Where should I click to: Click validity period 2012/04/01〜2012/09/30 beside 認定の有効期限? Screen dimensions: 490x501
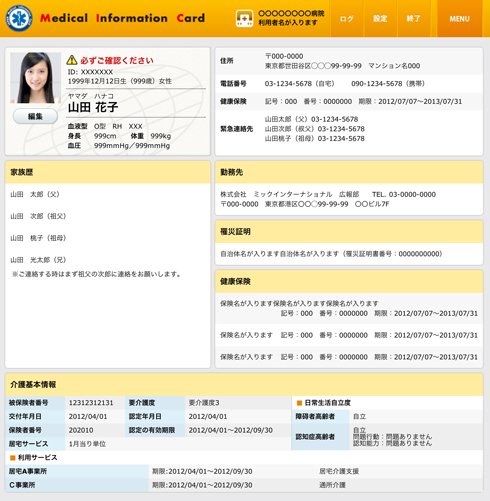pos(231,430)
